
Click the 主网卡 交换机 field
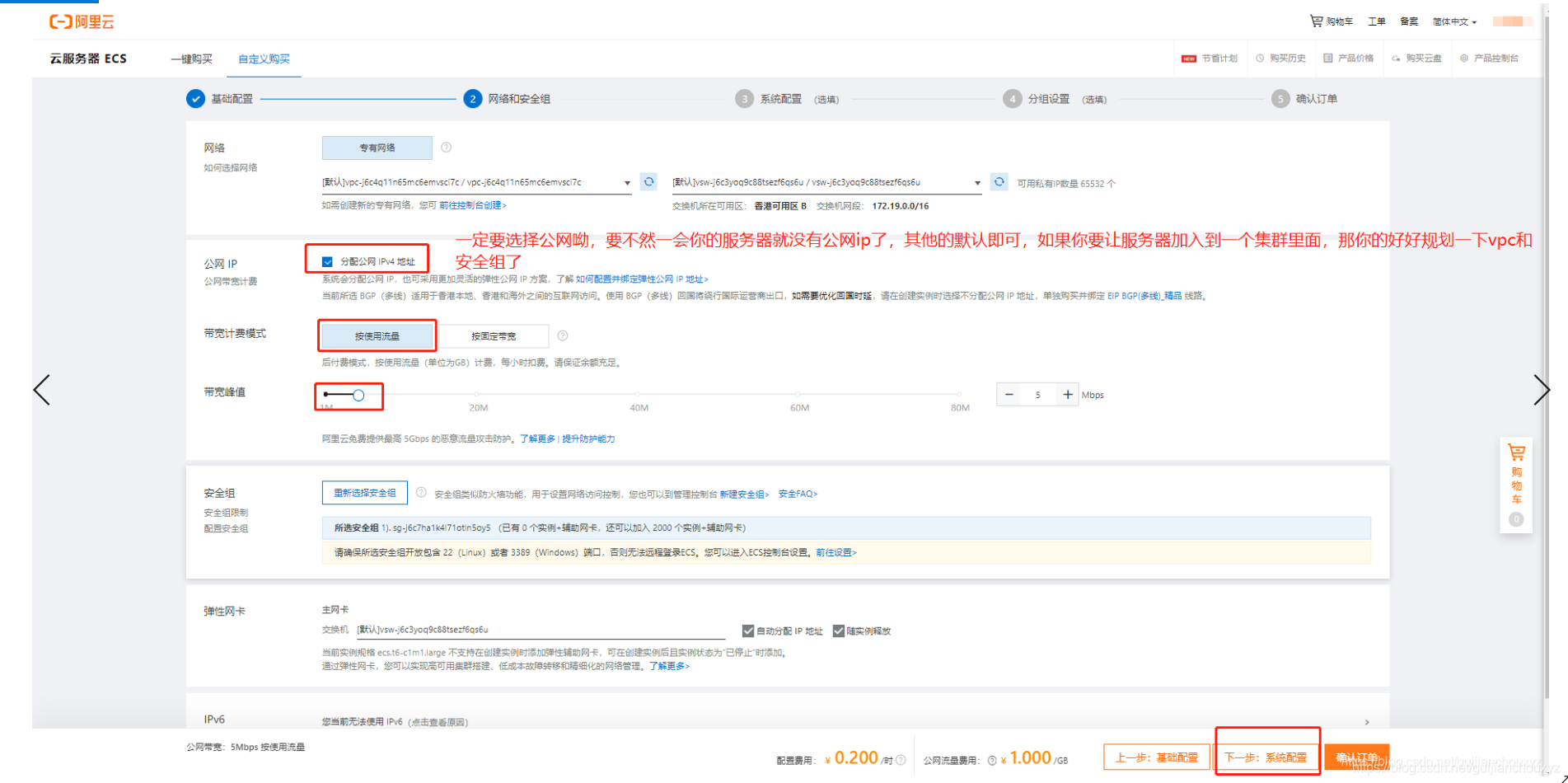[541, 630]
